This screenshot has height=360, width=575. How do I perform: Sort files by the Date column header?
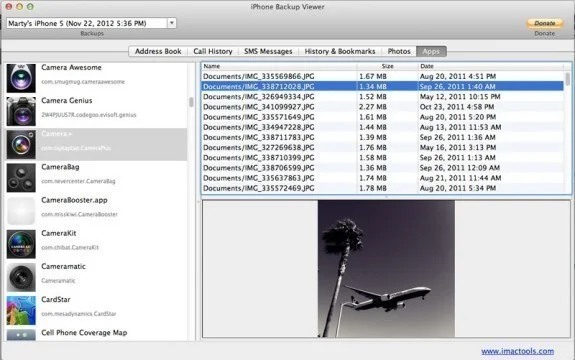pyautogui.click(x=490, y=66)
